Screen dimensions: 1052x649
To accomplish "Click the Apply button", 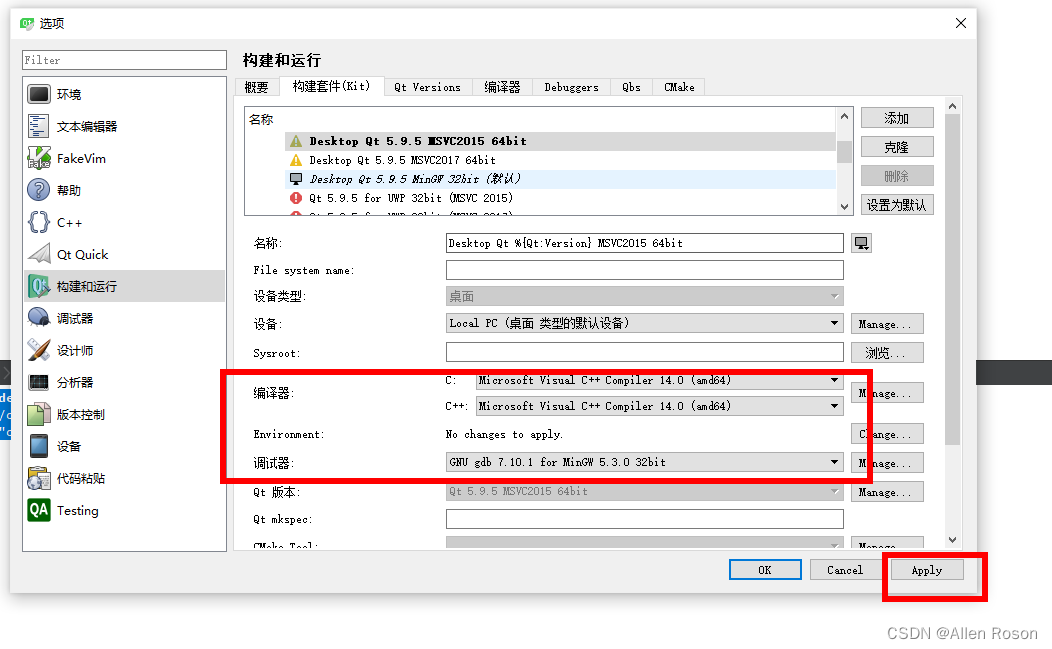I will coord(926,569).
